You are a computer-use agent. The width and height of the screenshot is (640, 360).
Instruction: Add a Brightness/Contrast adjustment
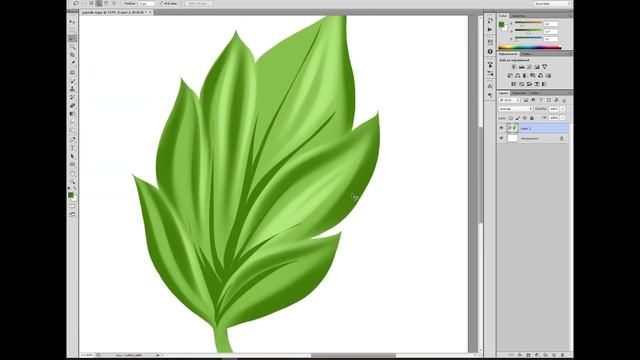[x=514, y=67]
